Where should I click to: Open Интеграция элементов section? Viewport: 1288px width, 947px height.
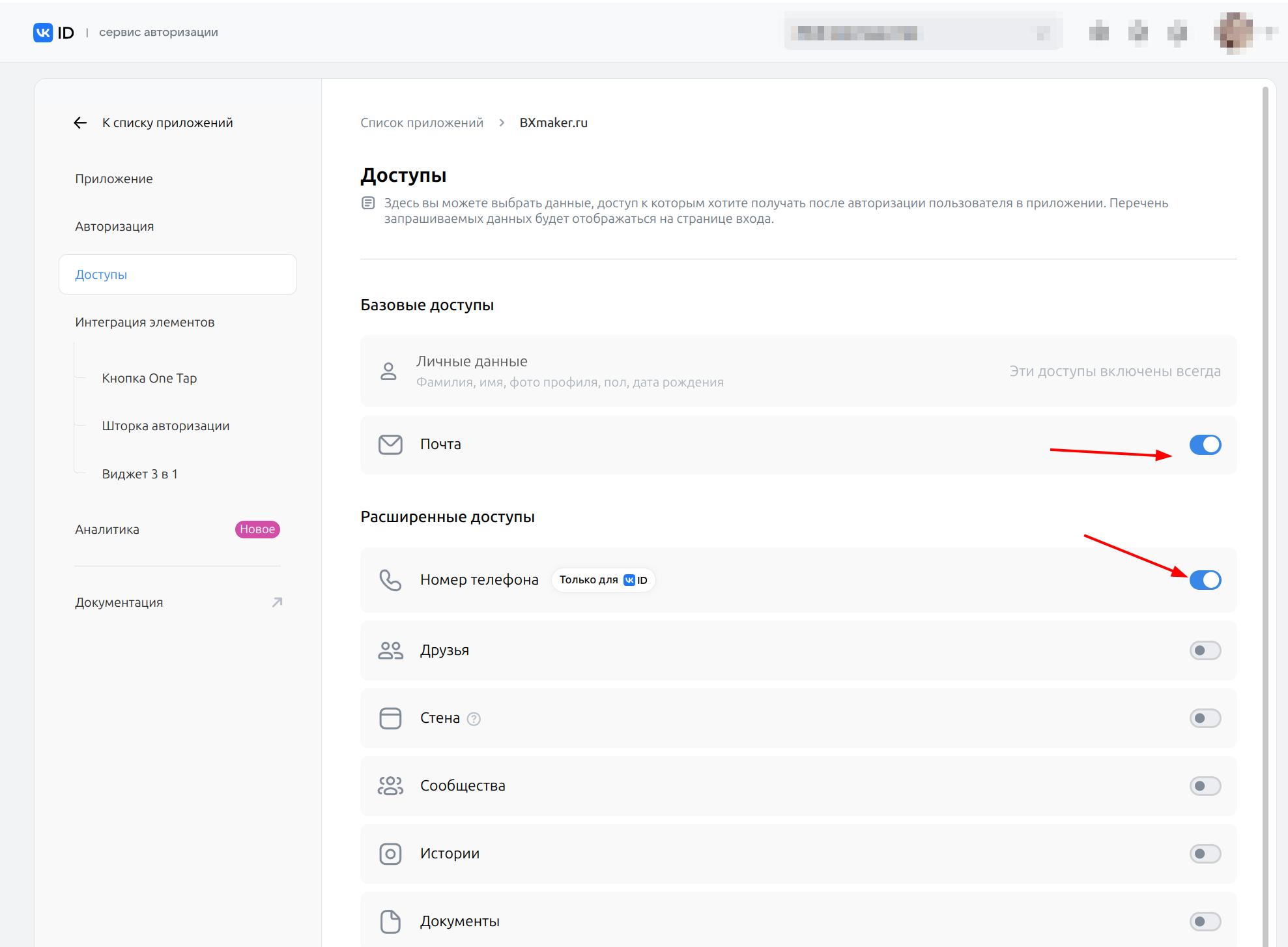pos(145,323)
